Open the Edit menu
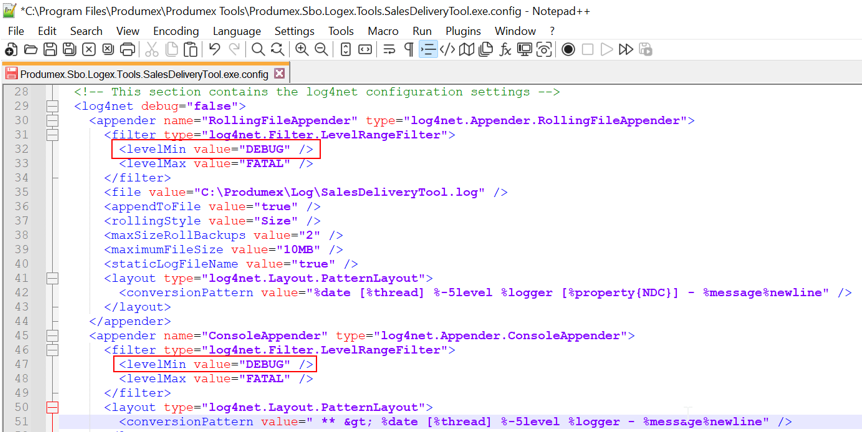This screenshot has width=867, height=432. pyautogui.click(x=48, y=31)
